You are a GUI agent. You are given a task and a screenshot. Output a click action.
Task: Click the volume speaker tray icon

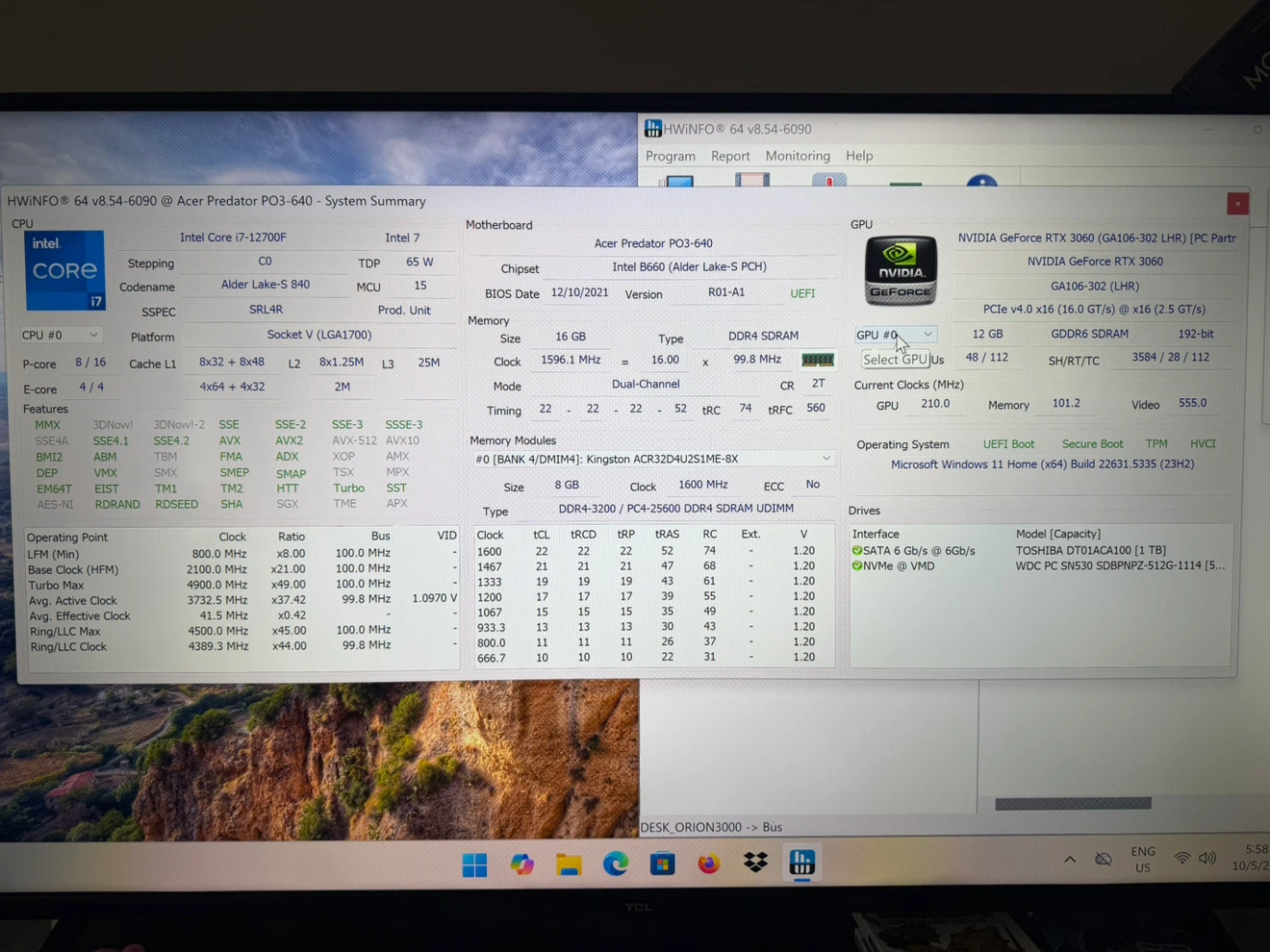(x=1208, y=859)
